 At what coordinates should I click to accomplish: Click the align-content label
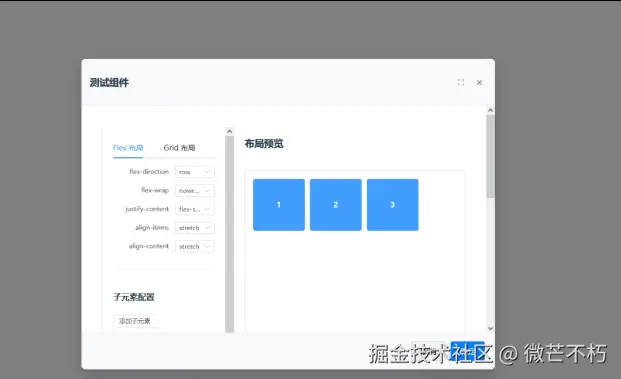149,246
